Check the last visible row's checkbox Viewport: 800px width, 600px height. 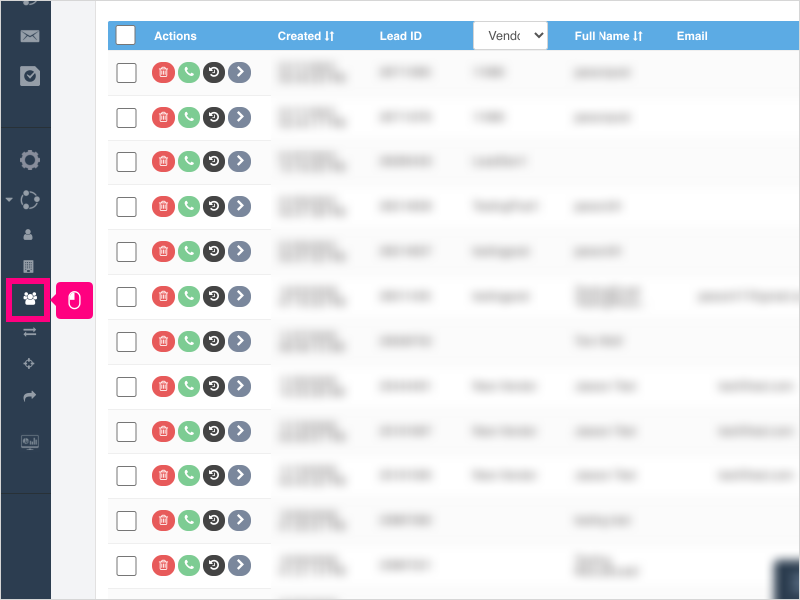click(x=126, y=566)
